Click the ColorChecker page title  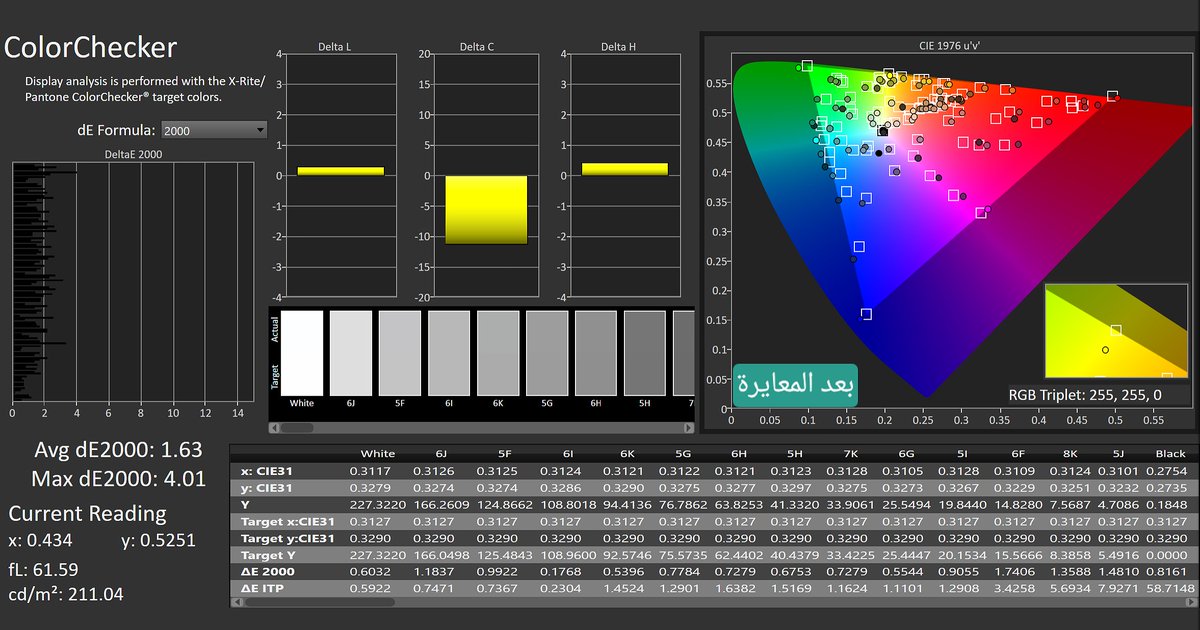click(91, 47)
